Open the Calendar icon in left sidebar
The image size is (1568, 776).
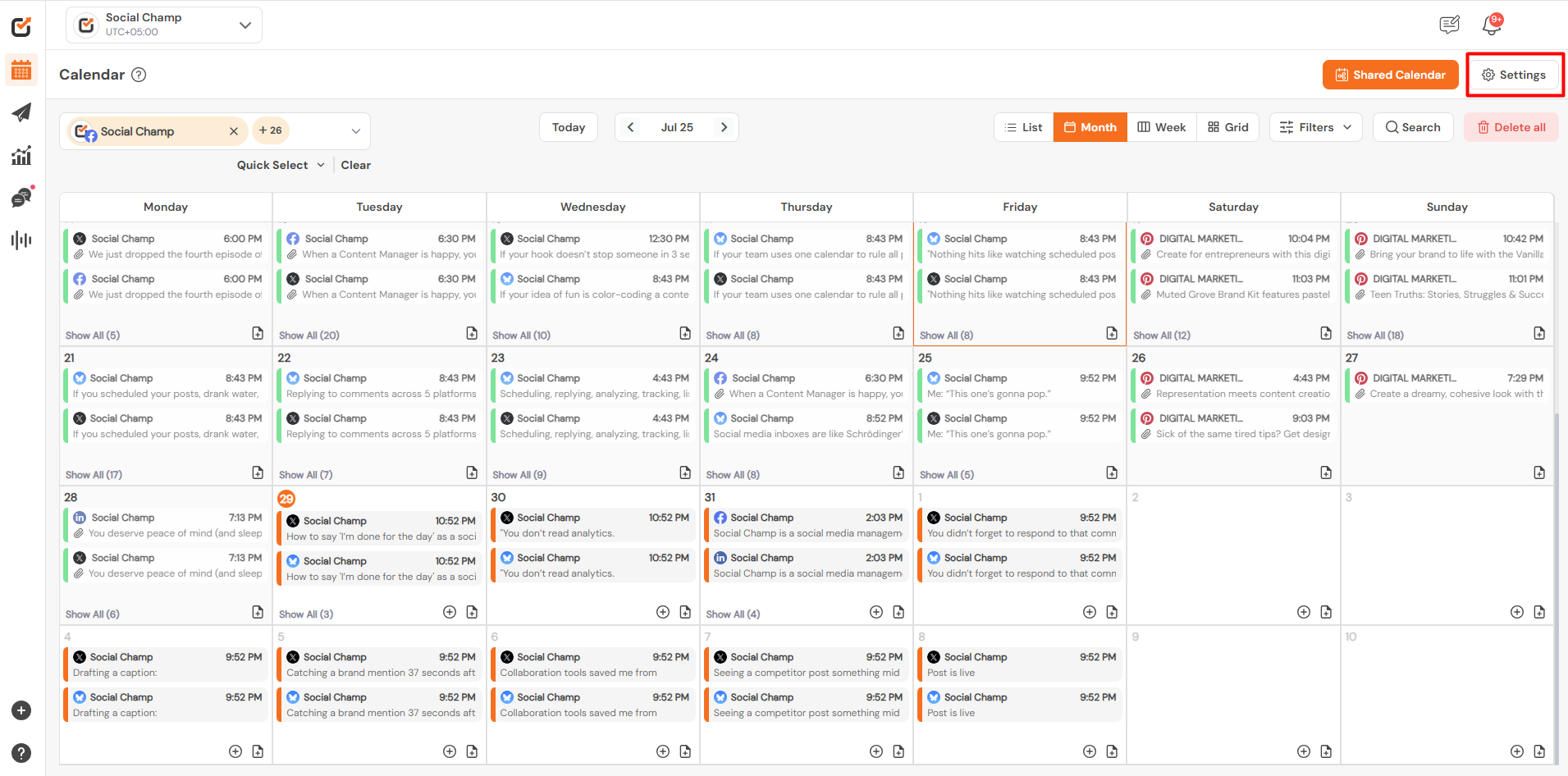pos(21,71)
